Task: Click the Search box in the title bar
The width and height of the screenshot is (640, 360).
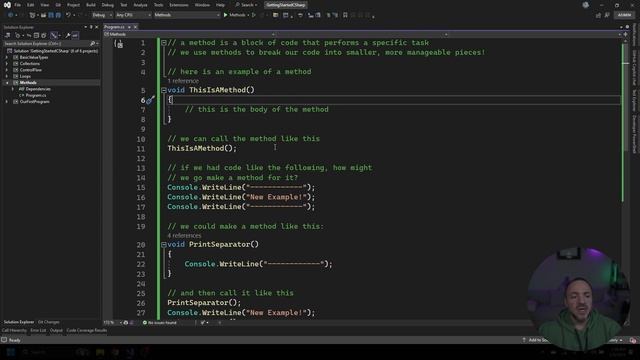Action: (247, 5)
